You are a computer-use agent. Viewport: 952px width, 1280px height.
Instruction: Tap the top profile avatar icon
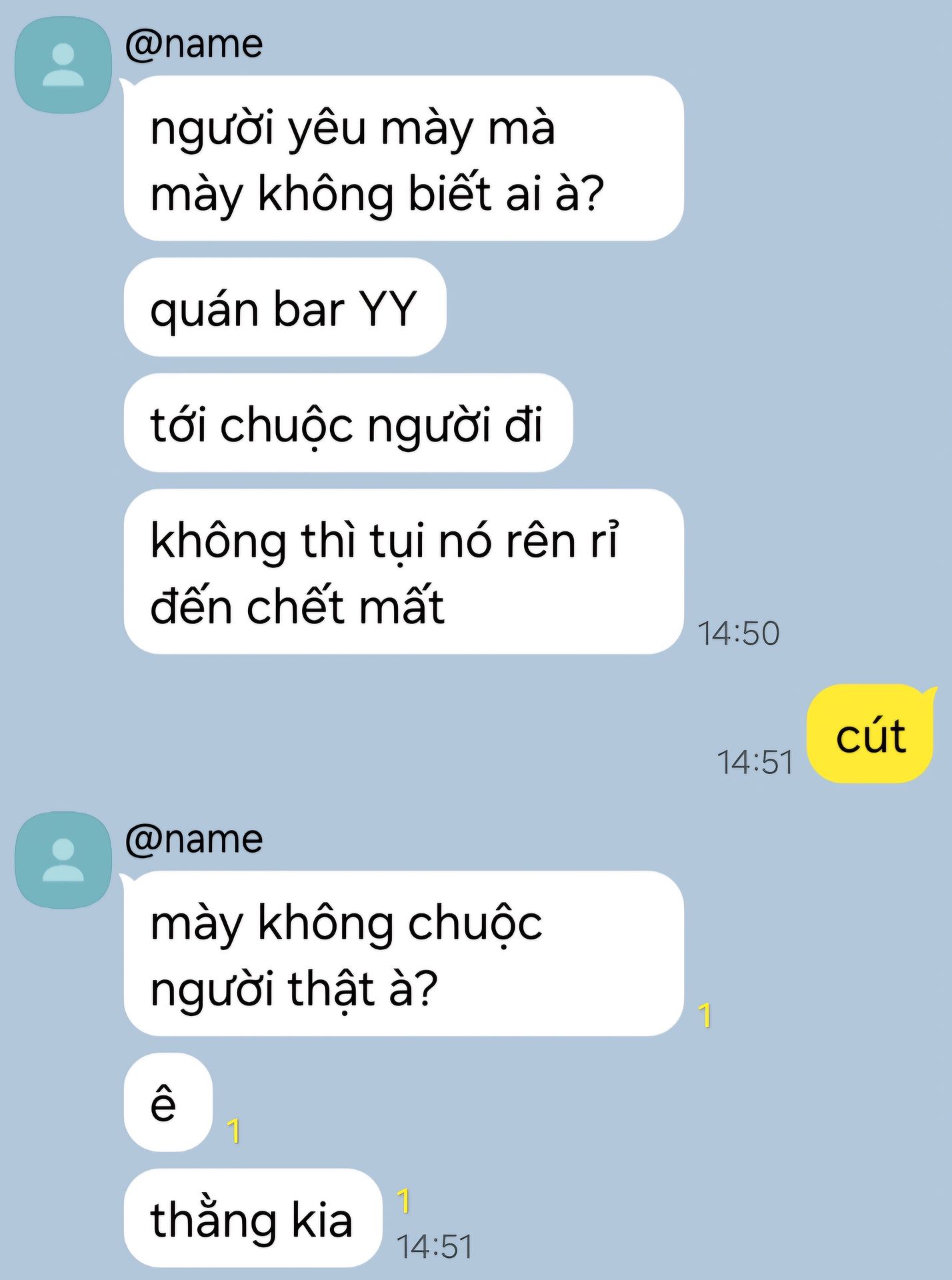click(63, 65)
